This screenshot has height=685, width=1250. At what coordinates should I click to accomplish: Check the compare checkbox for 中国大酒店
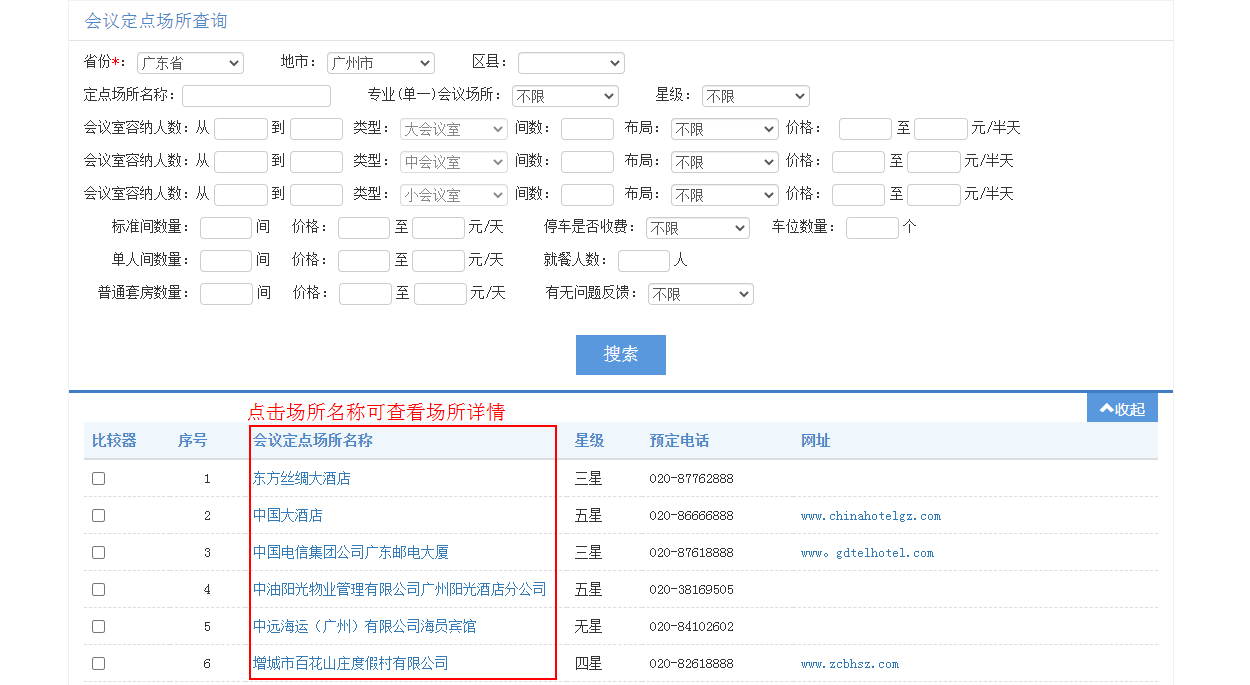[x=97, y=515]
